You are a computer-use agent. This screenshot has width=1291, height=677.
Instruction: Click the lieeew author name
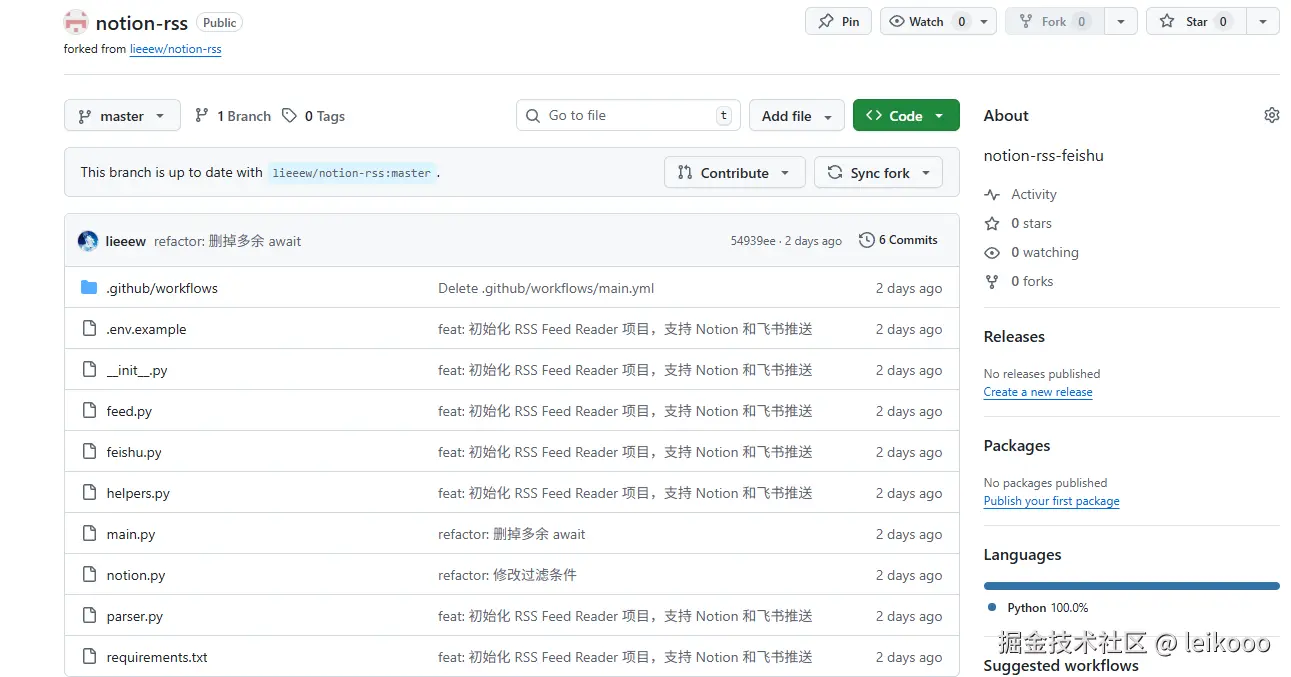point(126,241)
